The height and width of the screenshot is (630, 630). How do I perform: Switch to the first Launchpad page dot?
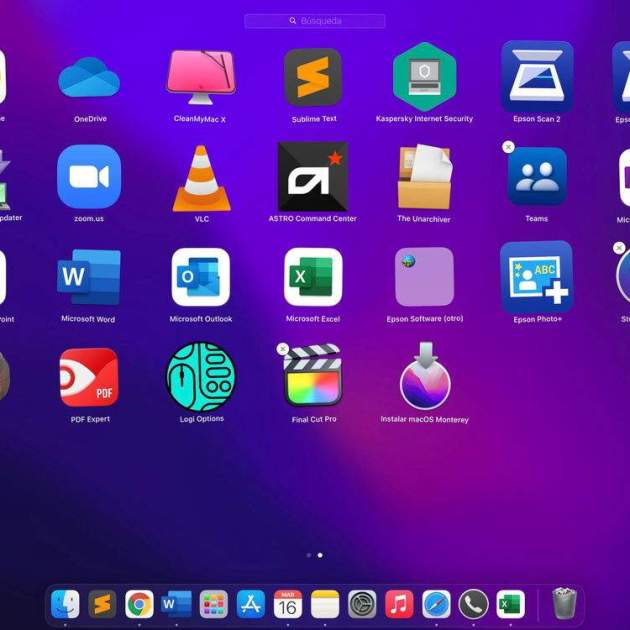coord(308,554)
